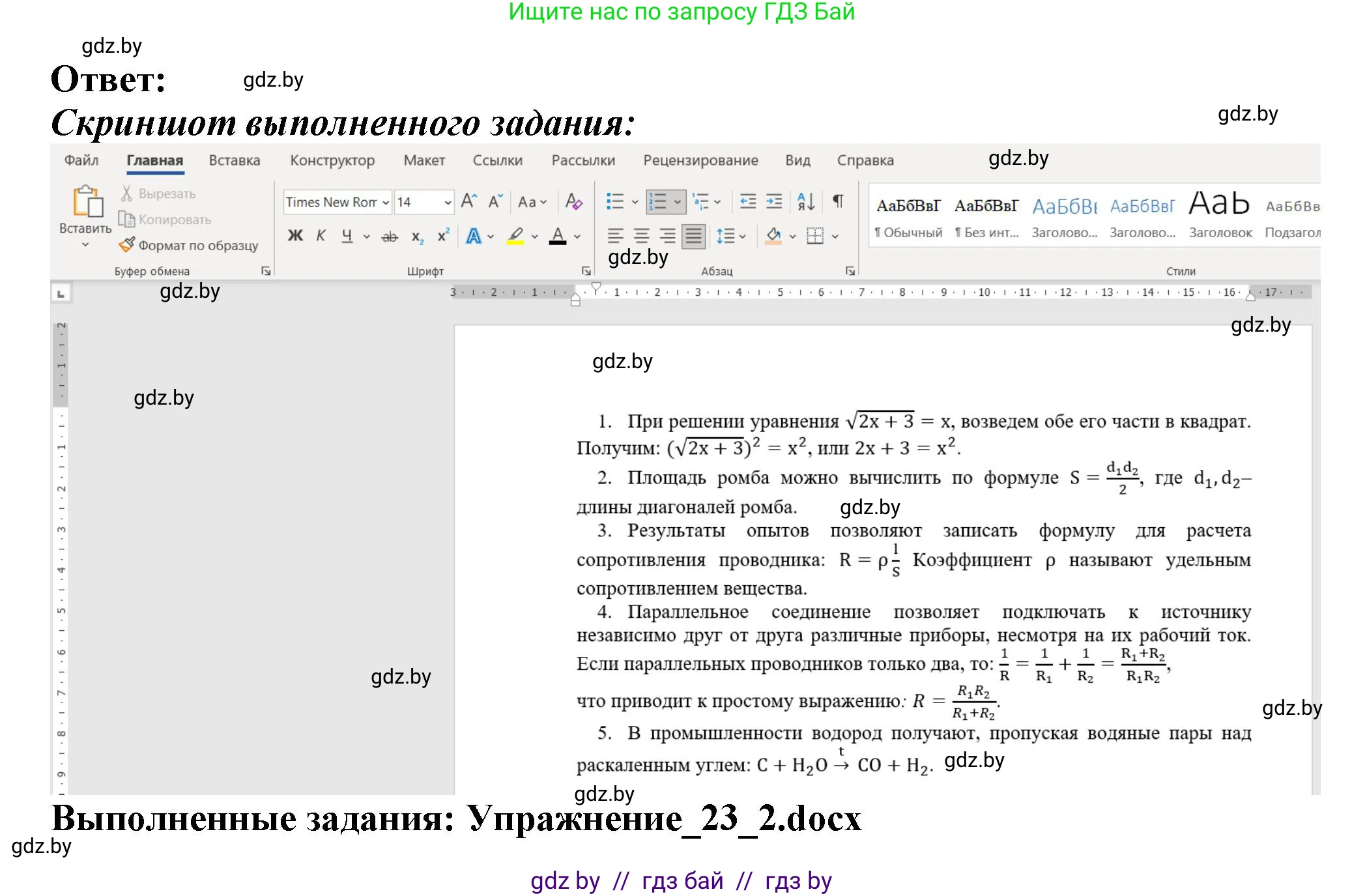1365x896 pixels.
Task: Apply bold with the Ж icon
Action: (x=295, y=235)
